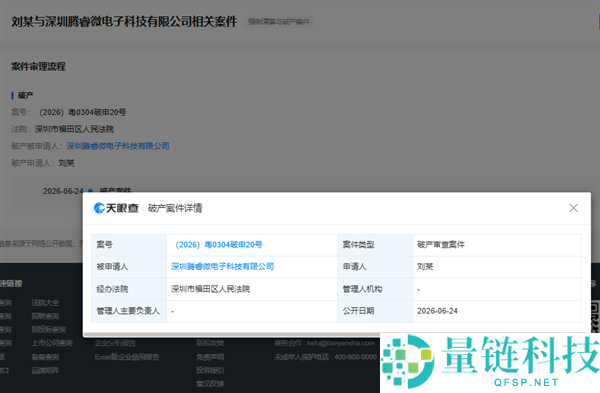
Task: Click the 管理人主要负责人 label cell in dialog
Action: [x=129, y=311]
